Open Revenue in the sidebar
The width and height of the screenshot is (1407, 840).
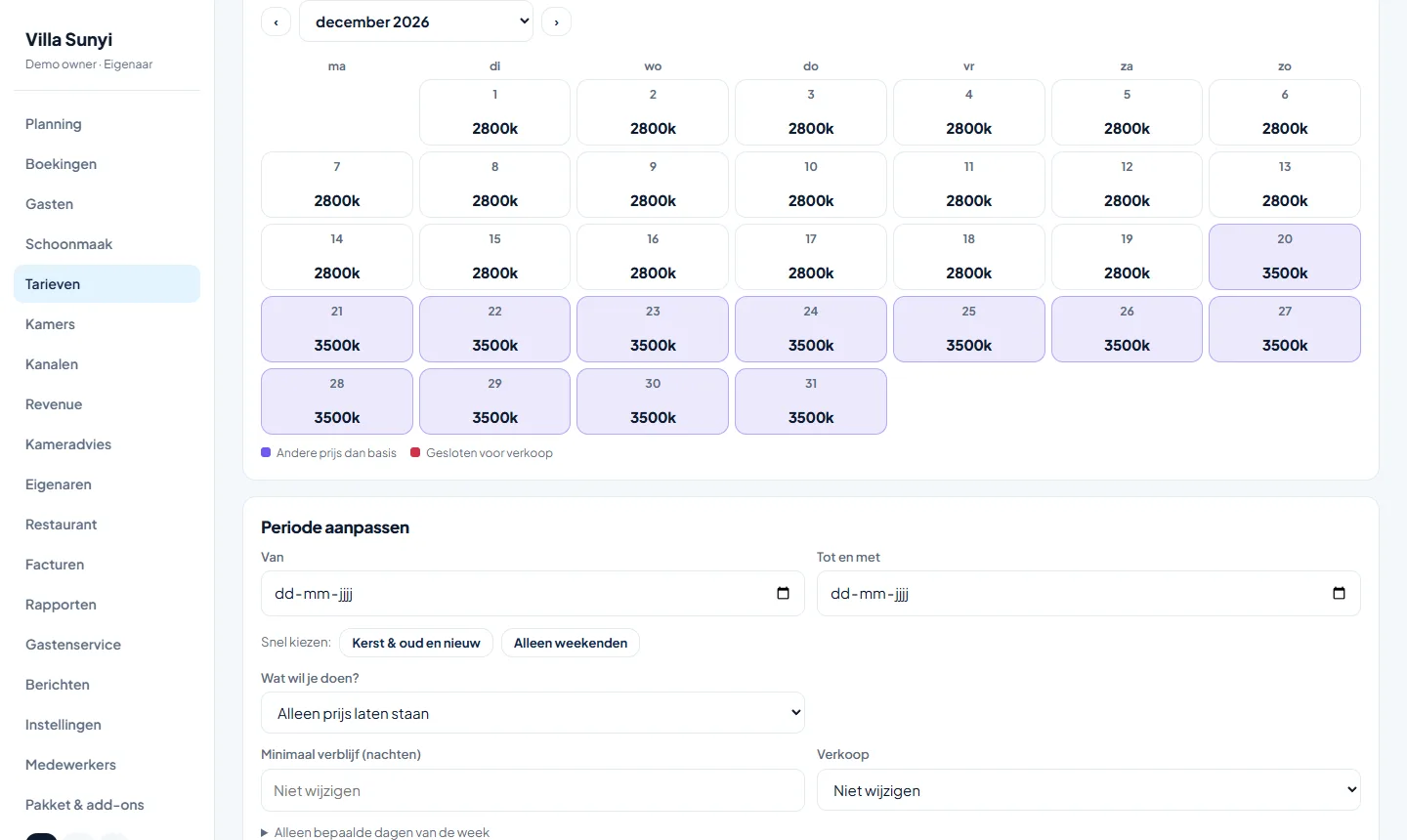107,404
